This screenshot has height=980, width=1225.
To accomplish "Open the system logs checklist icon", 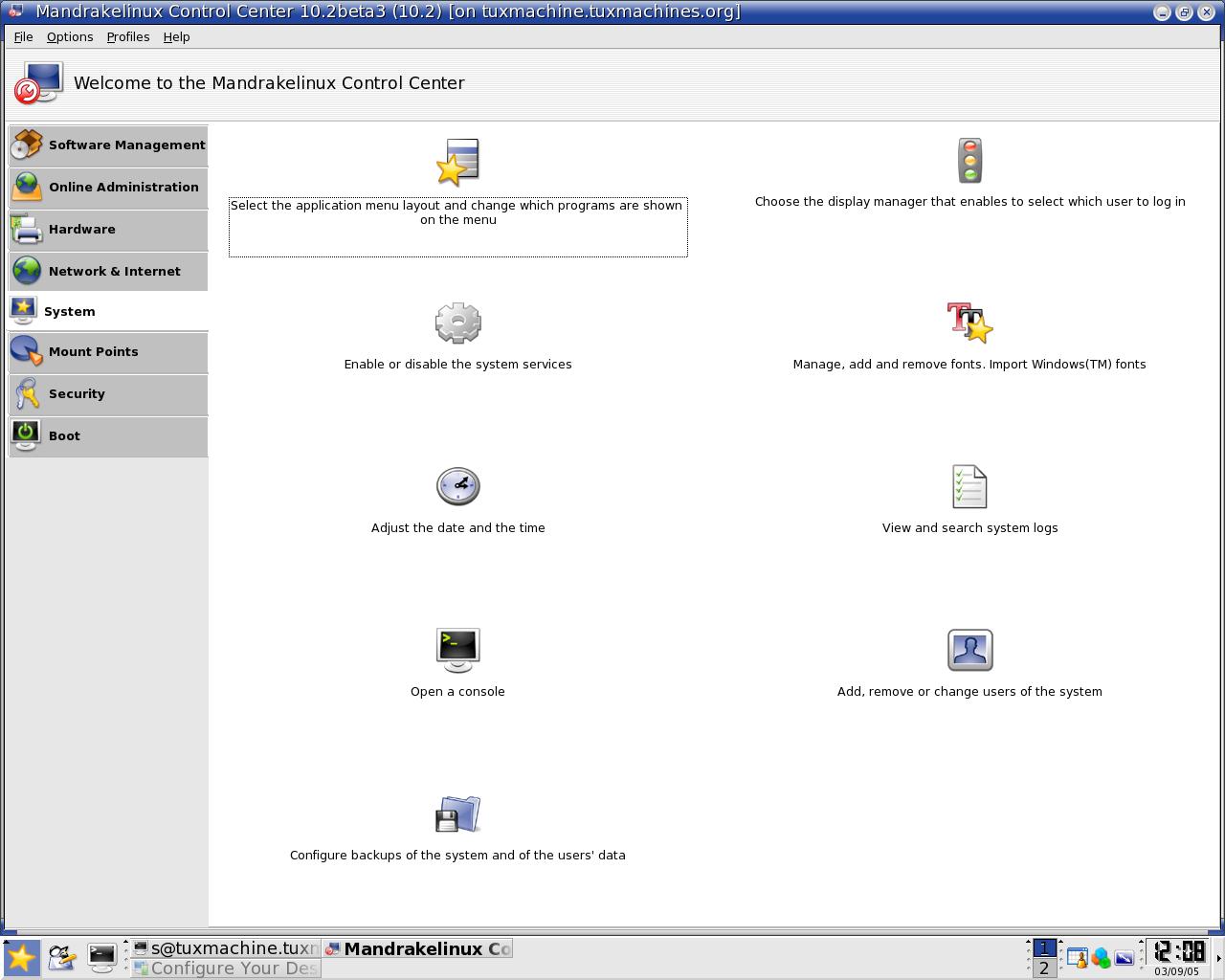I will [x=969, y=487].
